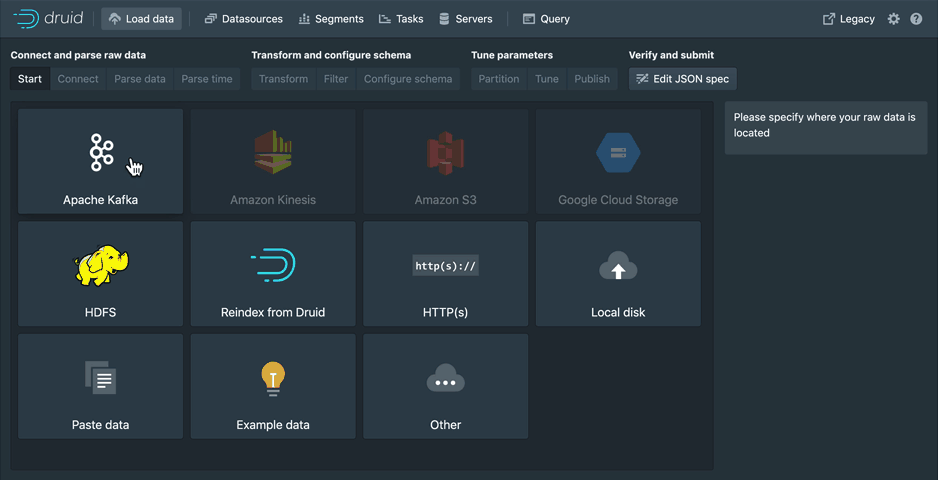Screen dimensions: 938x480
Task: Select the Example data lightbulb icon
Action: (x=273, y=378)
